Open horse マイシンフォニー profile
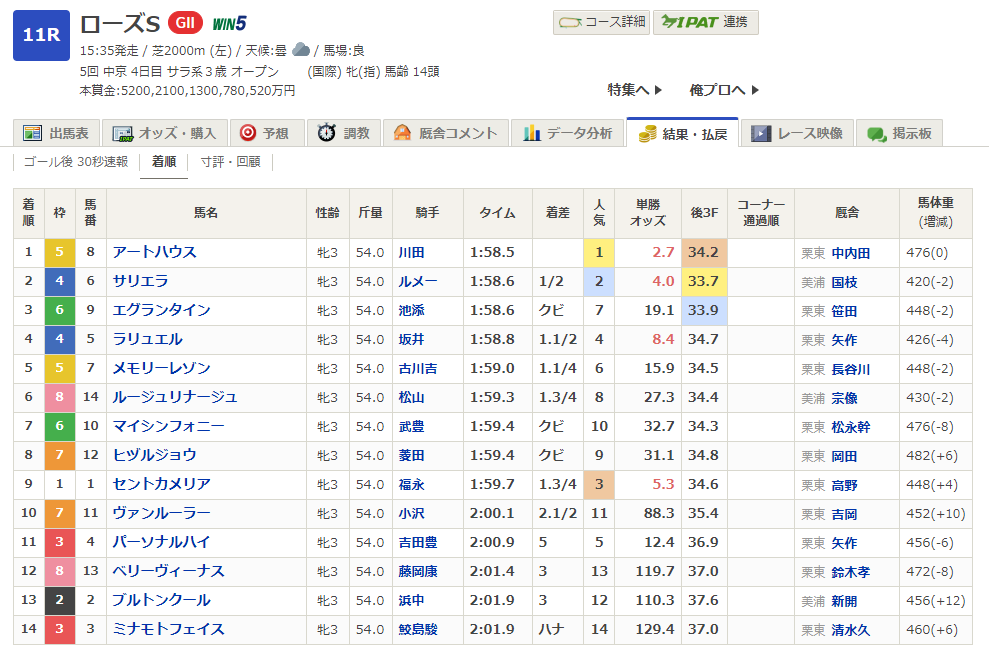Image resolution: width=989 pixels, height=656 pixels. click(x=168, y=426)
